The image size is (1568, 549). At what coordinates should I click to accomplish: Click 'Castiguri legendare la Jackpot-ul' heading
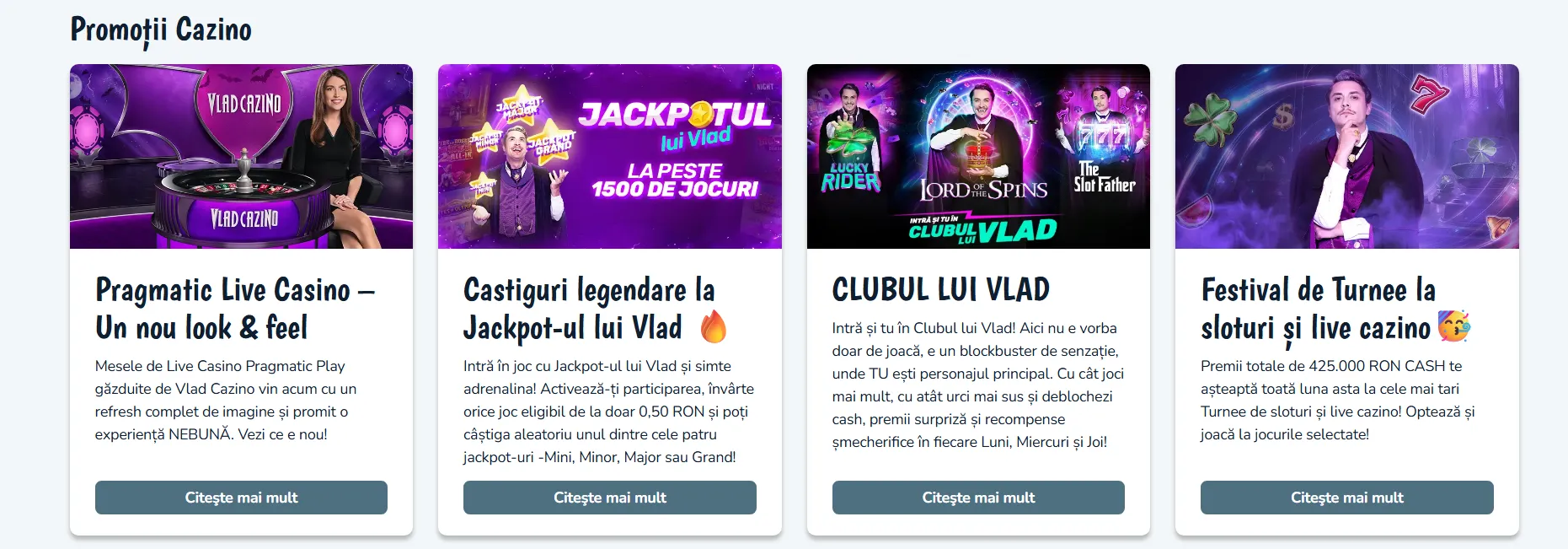pos(590,309)
